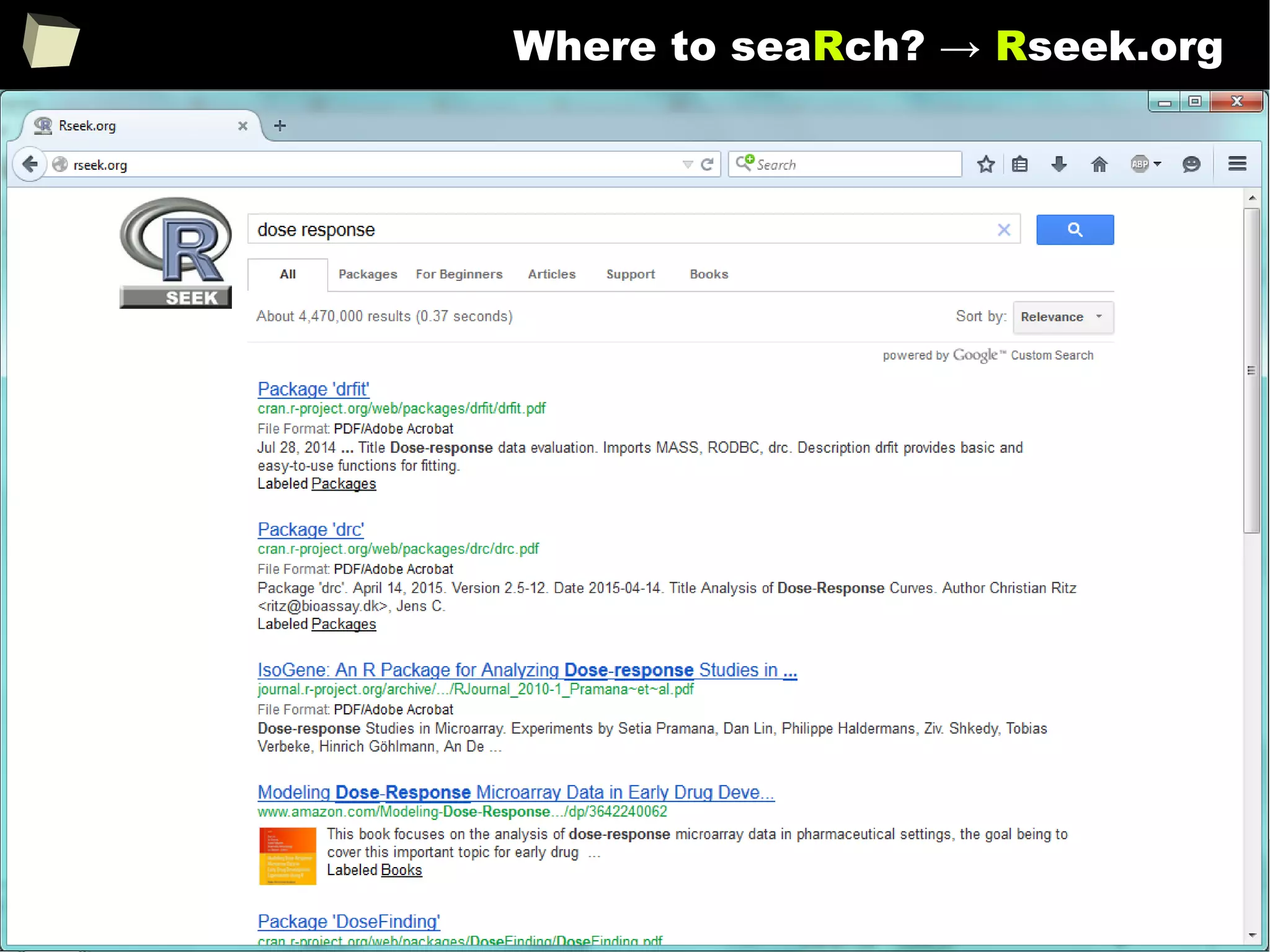Screen dimensions: 1270x952
Task: Click the site identity globe icon
Action: point(60,164)
